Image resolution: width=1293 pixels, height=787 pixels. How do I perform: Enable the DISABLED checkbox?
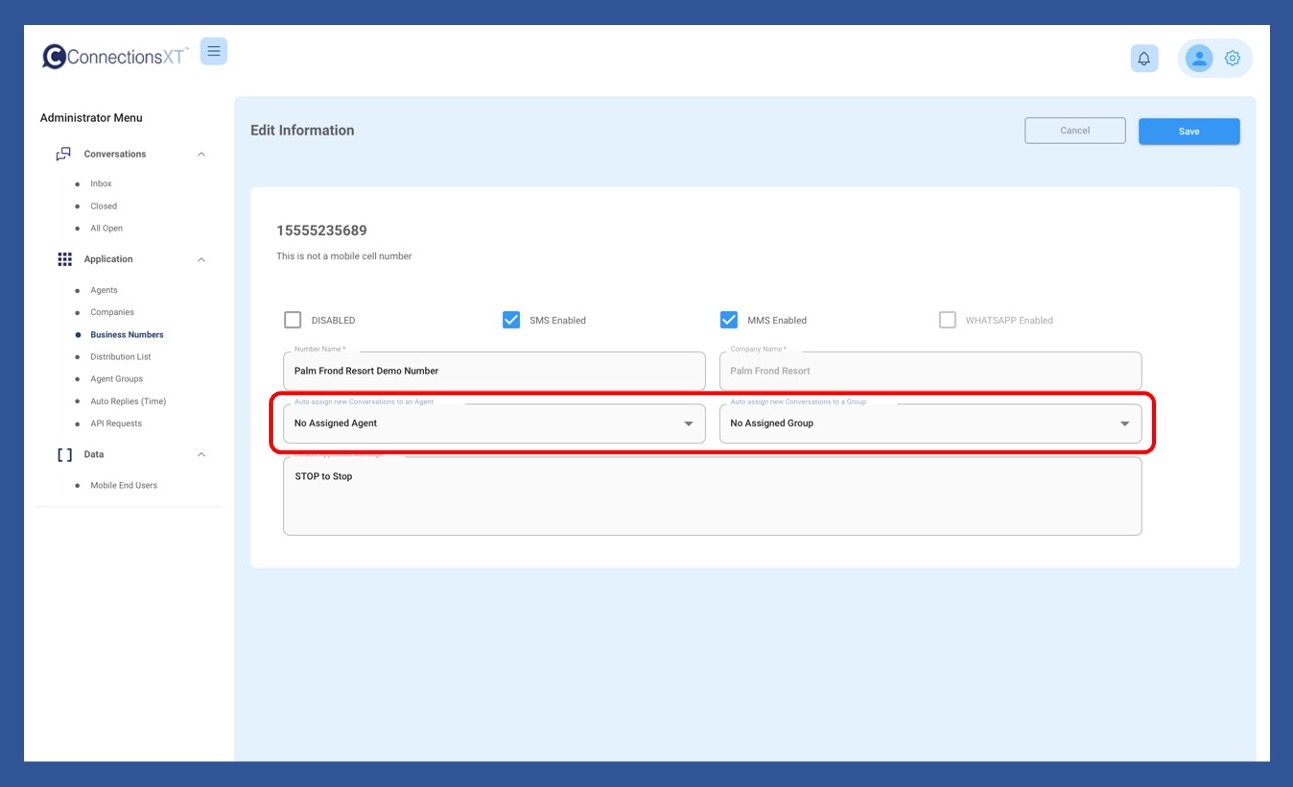[x=293, y=320]
